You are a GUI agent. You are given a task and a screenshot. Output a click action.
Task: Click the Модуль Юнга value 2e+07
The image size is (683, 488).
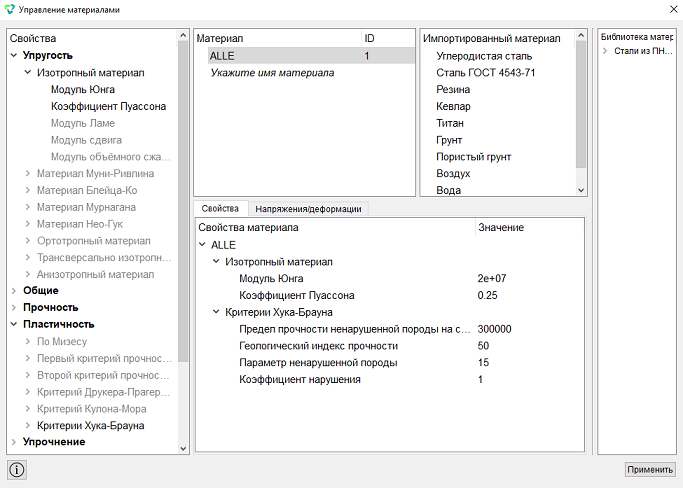[492, 278]
